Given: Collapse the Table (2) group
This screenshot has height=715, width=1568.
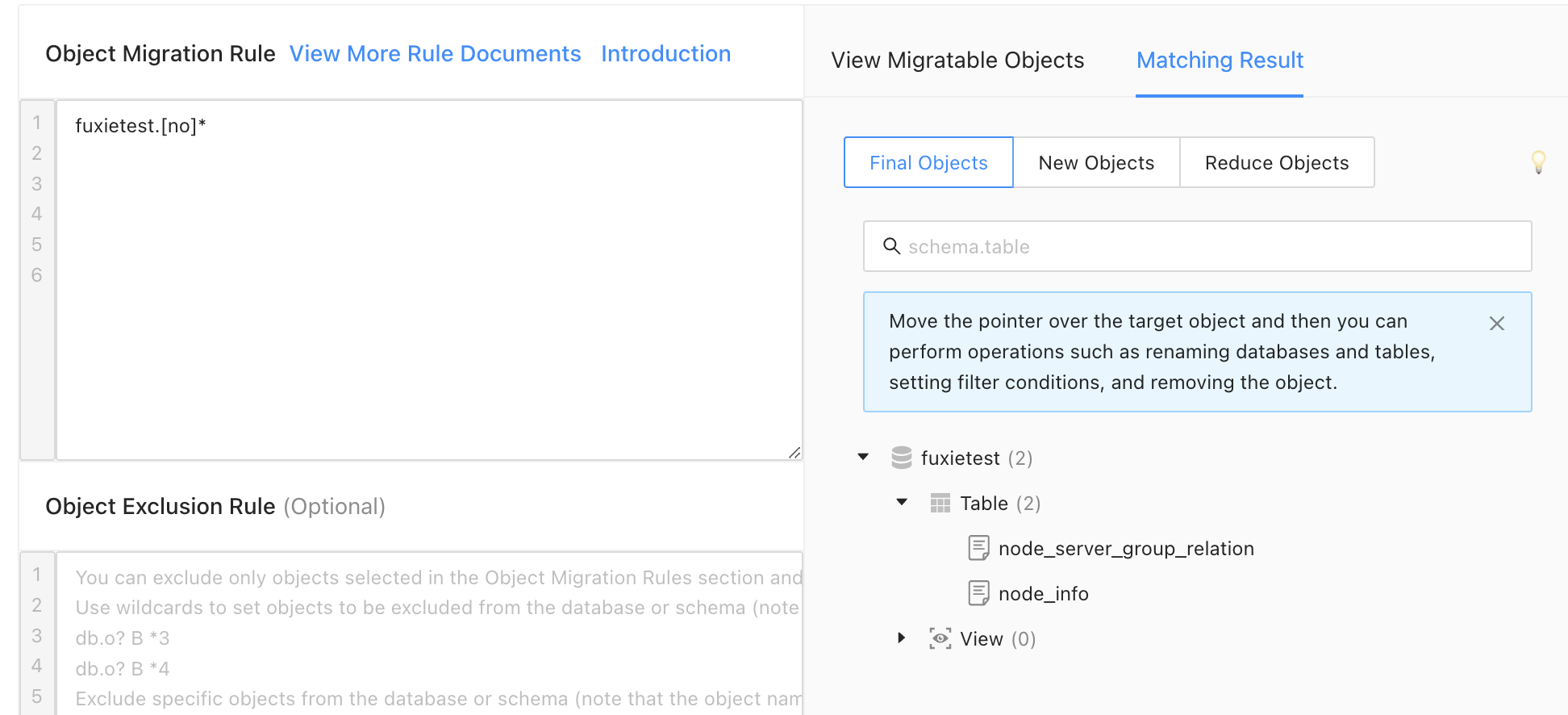Looking at the screenshot, I should tap(902, 503).
